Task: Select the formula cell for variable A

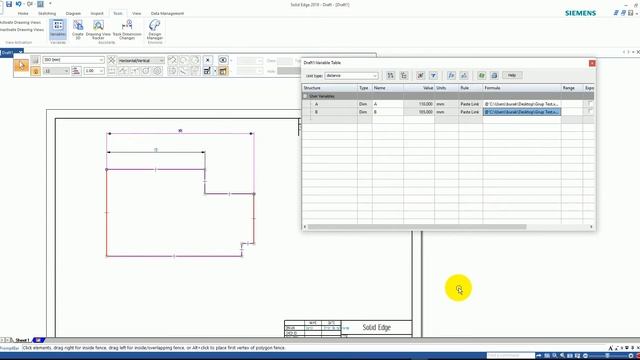Action: (522, 104)
